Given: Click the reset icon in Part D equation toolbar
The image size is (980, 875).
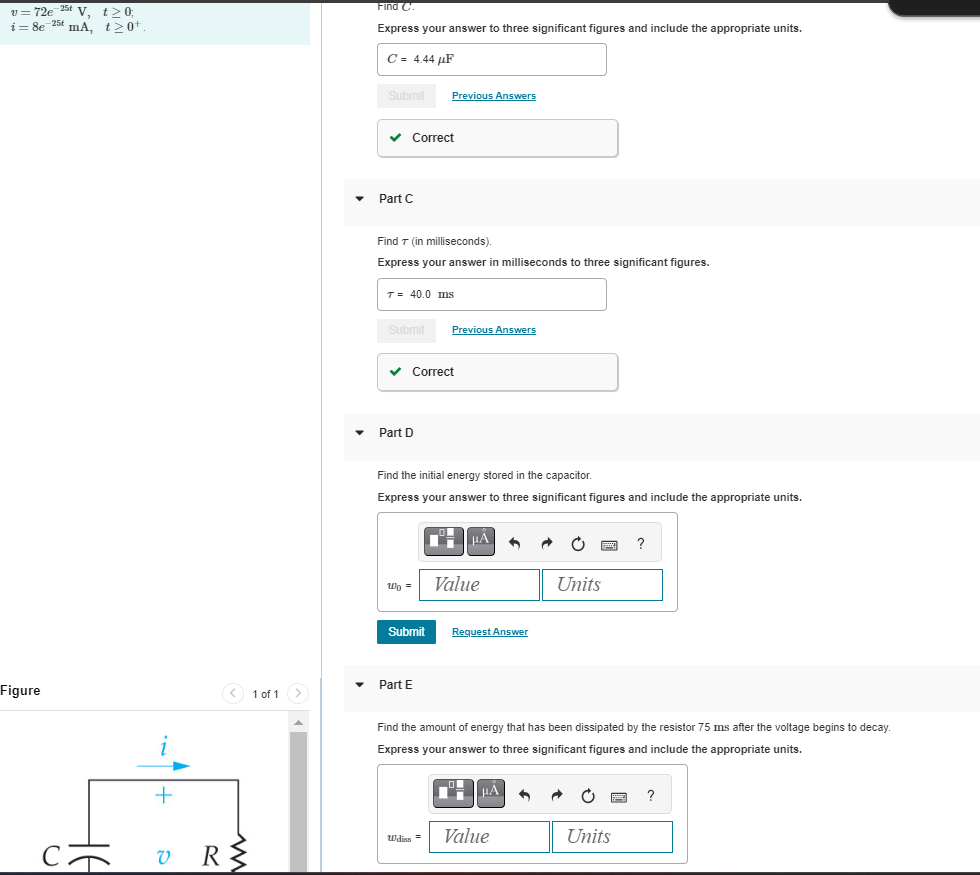Looking at the screenshot, I should 577,541.
